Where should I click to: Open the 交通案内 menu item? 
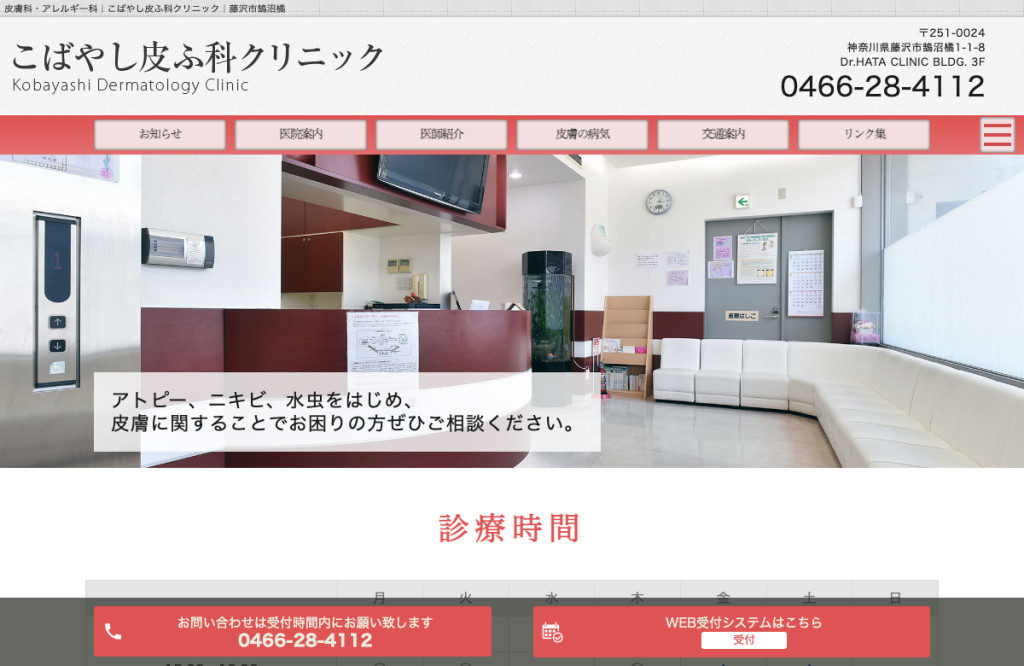coord(723,135)
